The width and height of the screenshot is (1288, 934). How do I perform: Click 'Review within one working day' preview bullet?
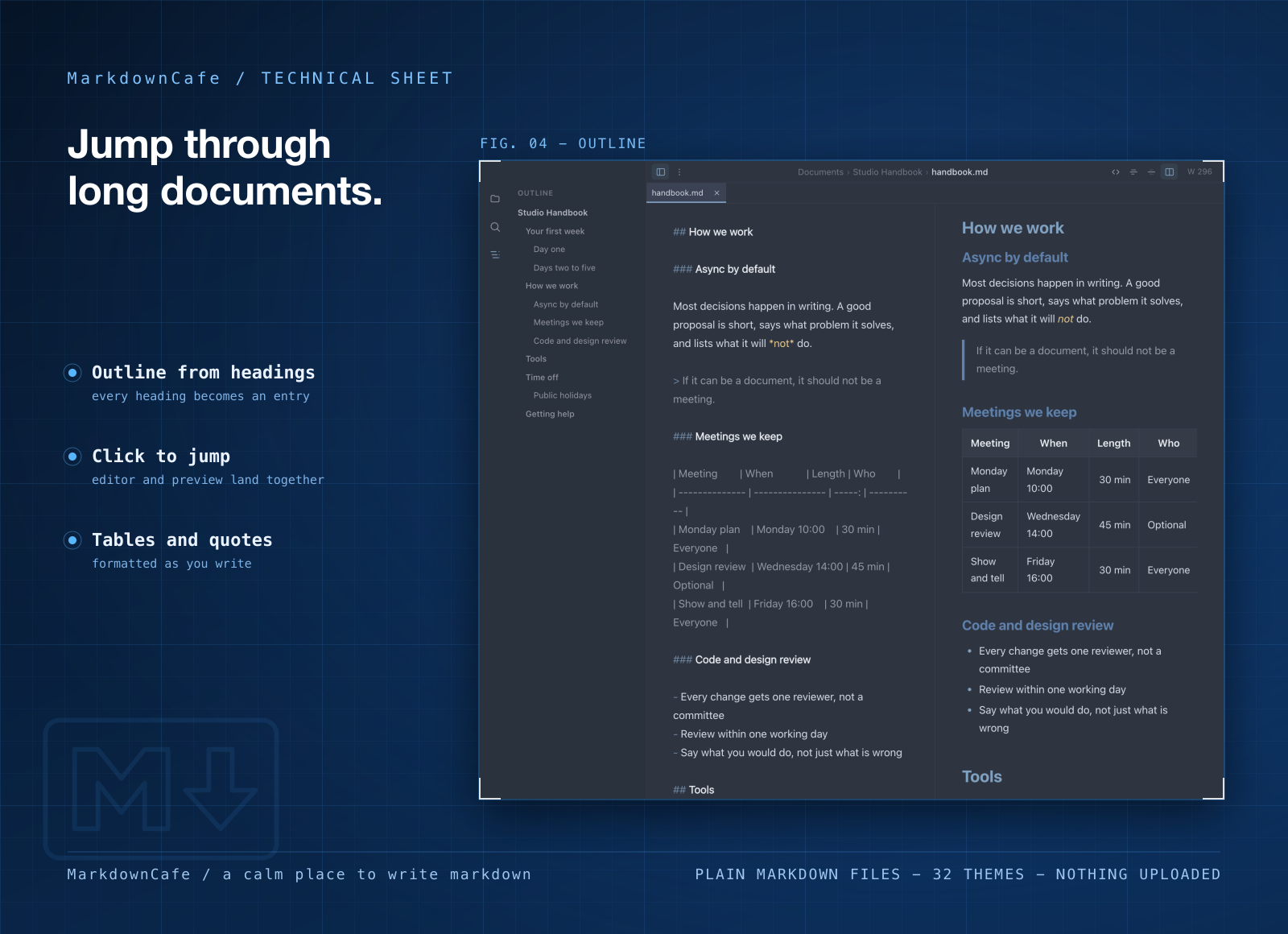click(1052, 690)
